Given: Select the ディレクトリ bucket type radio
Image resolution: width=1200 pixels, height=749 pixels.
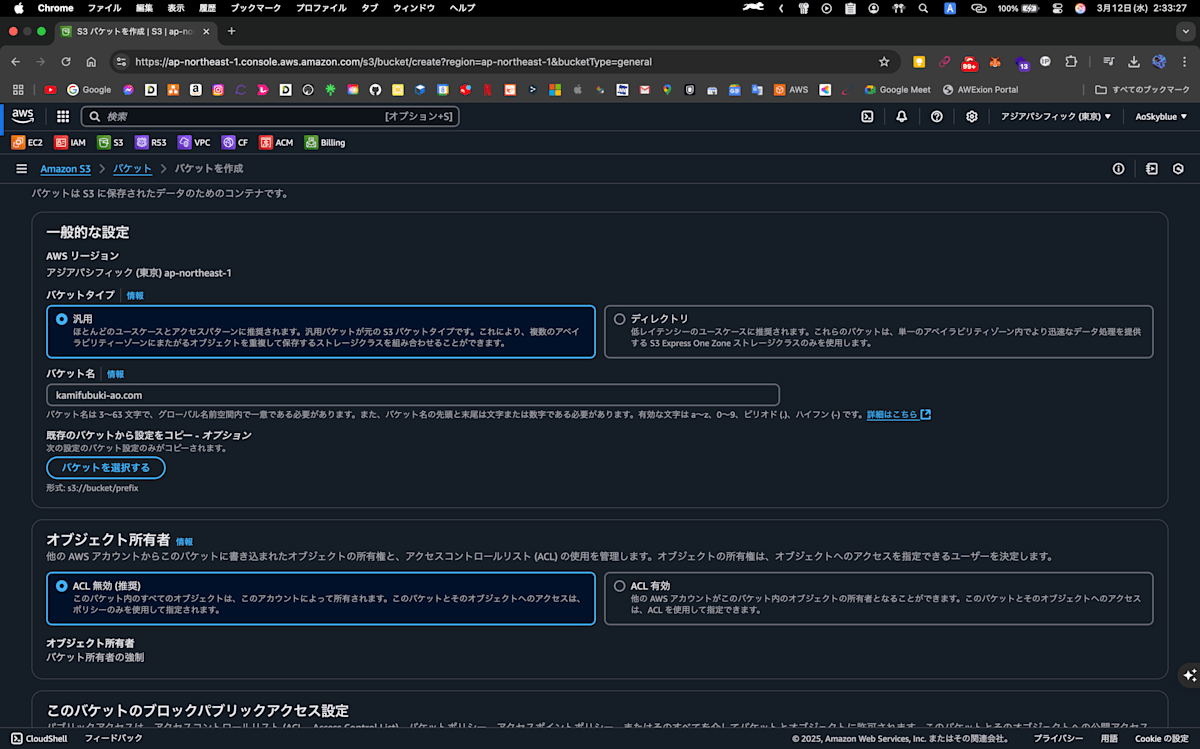Looking at the screenshot, I should click(620, 319).
